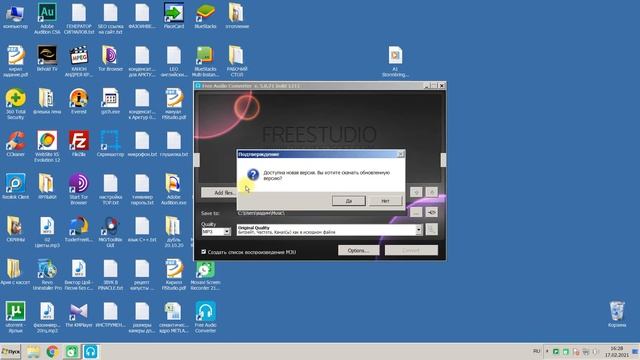Click the Start button on the taskbar
This screenshot has width=640, height=360.
pos(11,351)
